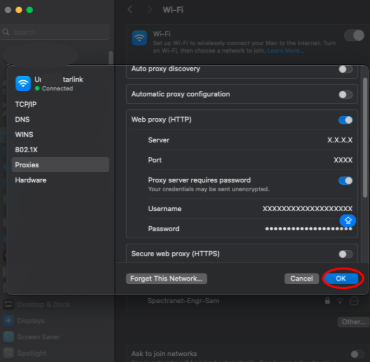Click the Desktop & Dock icon in sidebar
This screenshot has width=370, height=362.
click(x=9, y=305)
